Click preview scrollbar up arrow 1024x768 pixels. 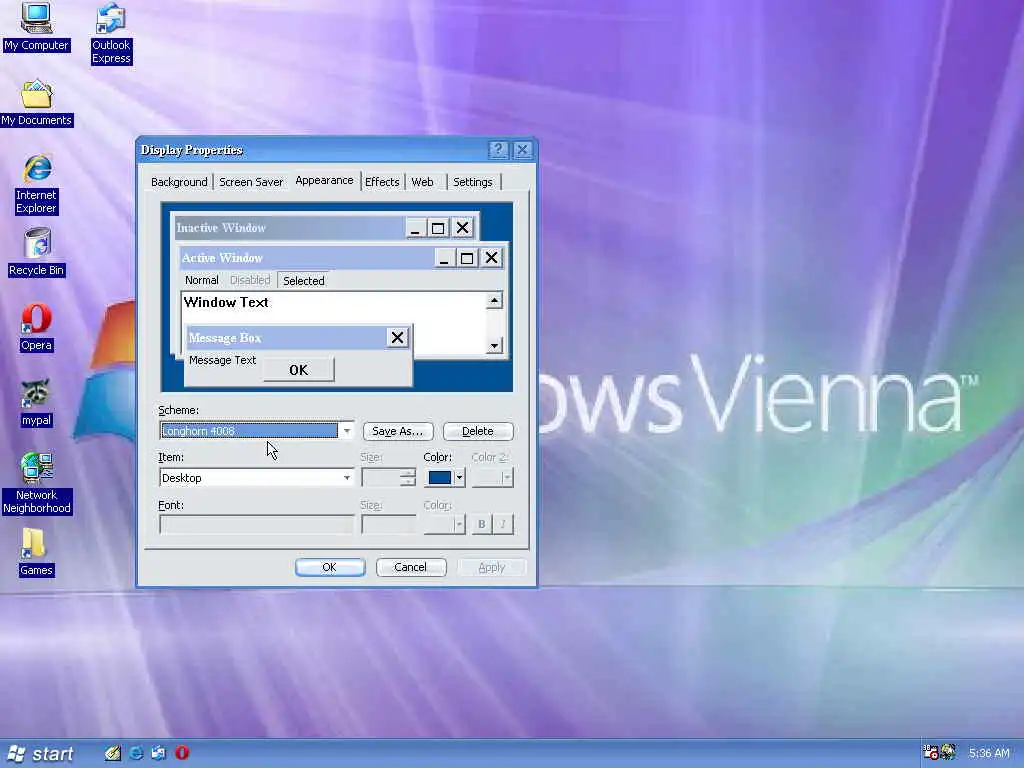click(x=494, y=300)
